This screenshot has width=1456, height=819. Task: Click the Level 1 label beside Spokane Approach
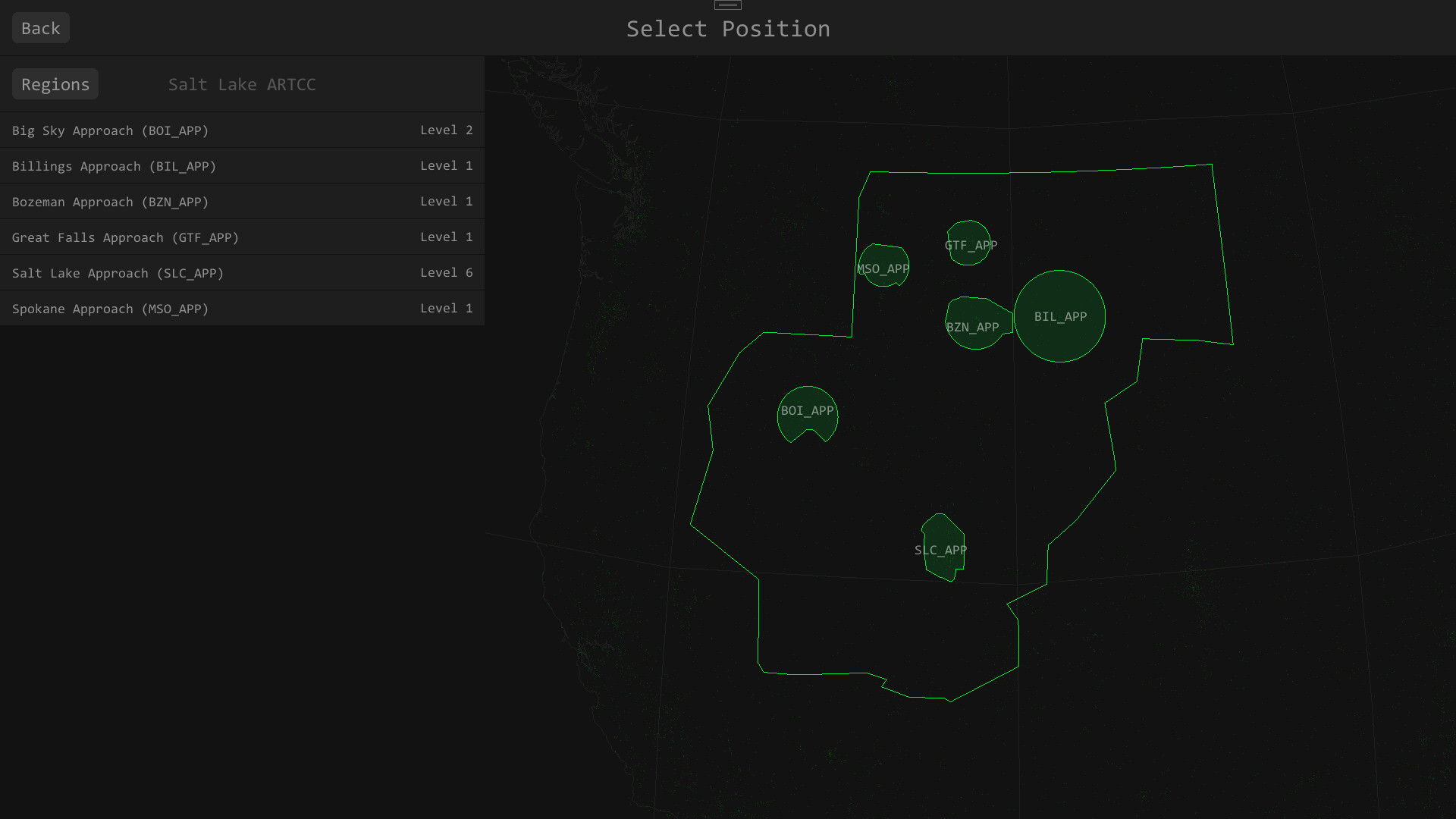pyautogui.click(x=447, y=308)
